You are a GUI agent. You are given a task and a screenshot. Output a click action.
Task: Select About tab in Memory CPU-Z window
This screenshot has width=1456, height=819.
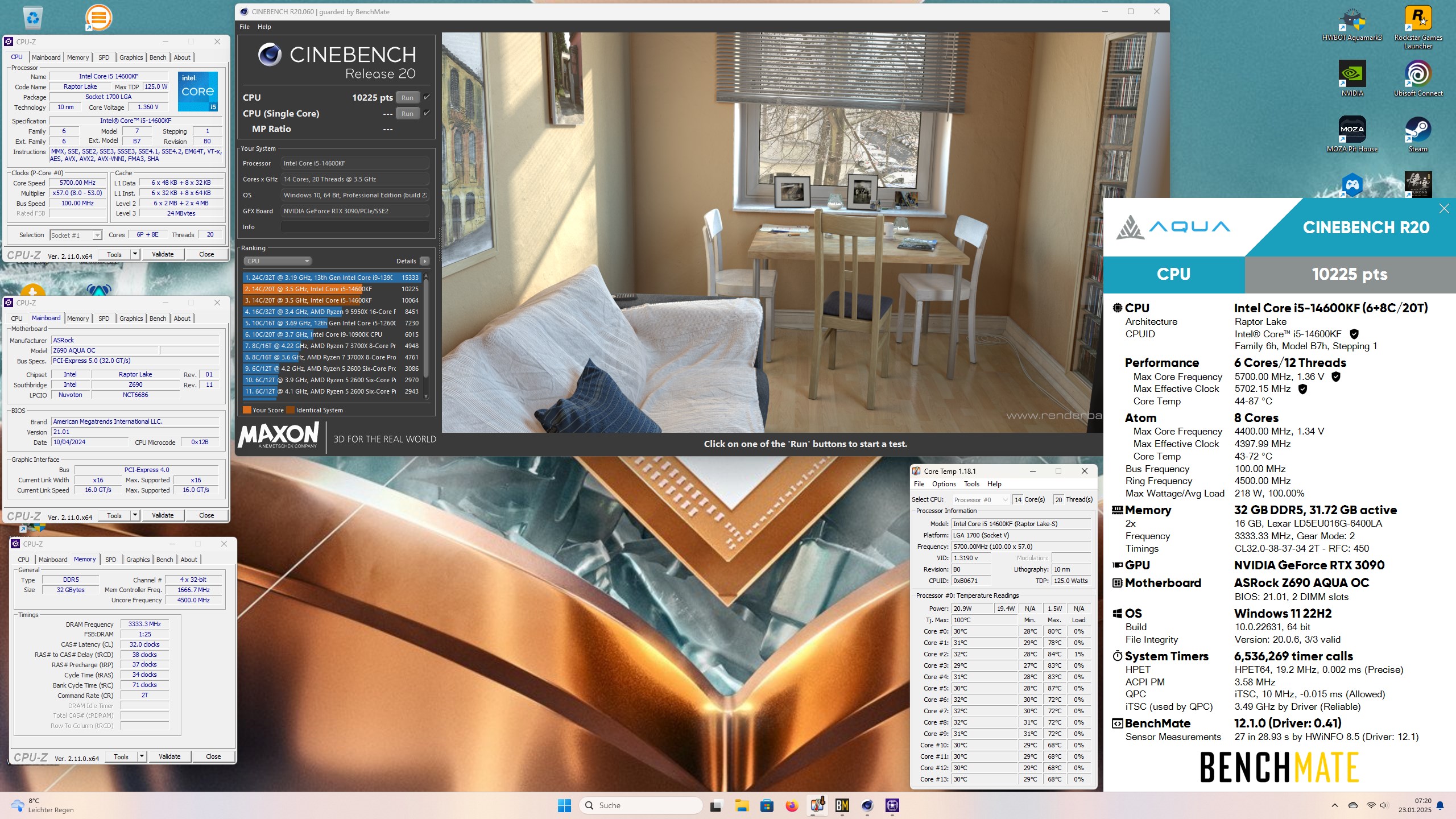[x=189, y=560]
